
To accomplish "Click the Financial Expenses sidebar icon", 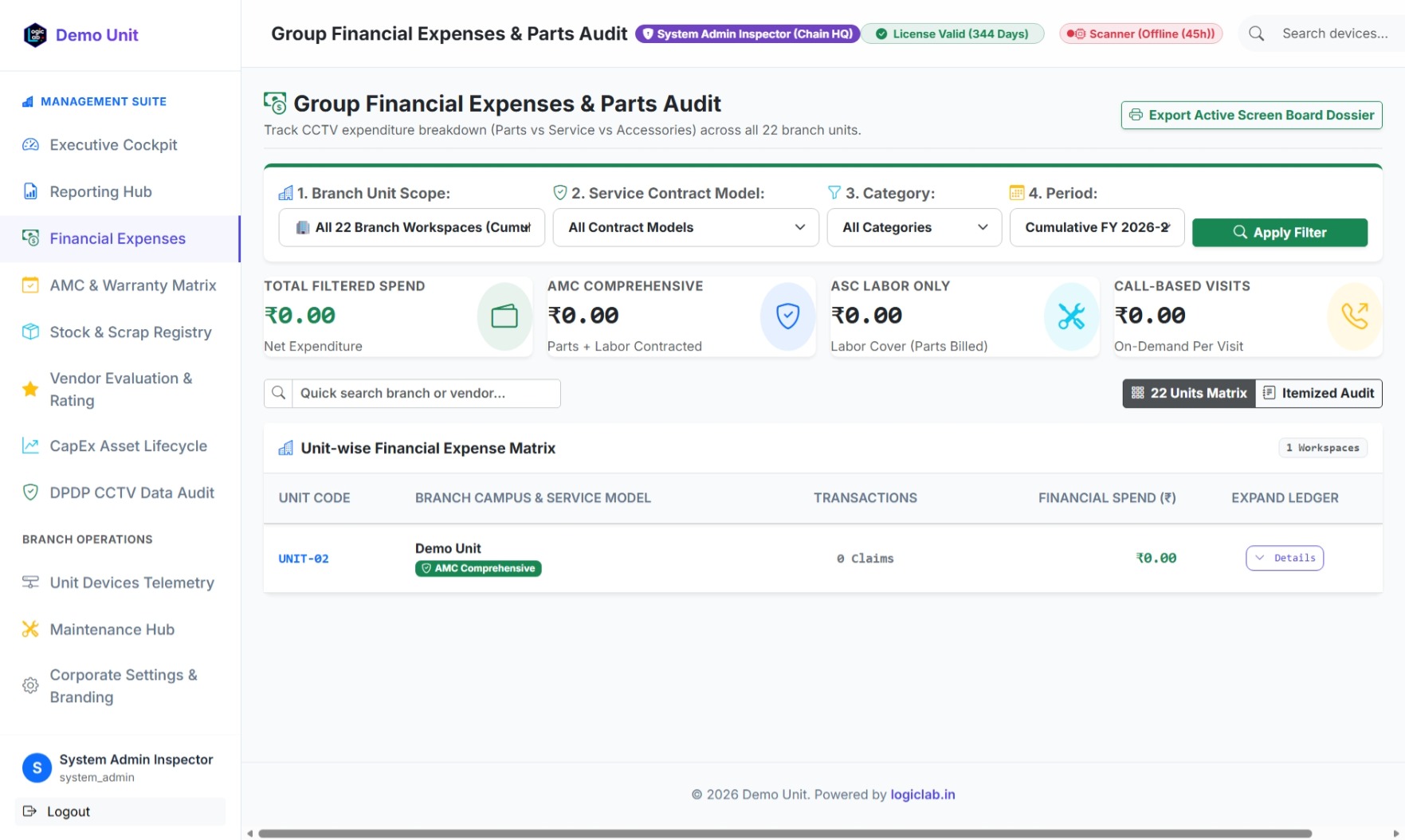I will pos(30,238).
